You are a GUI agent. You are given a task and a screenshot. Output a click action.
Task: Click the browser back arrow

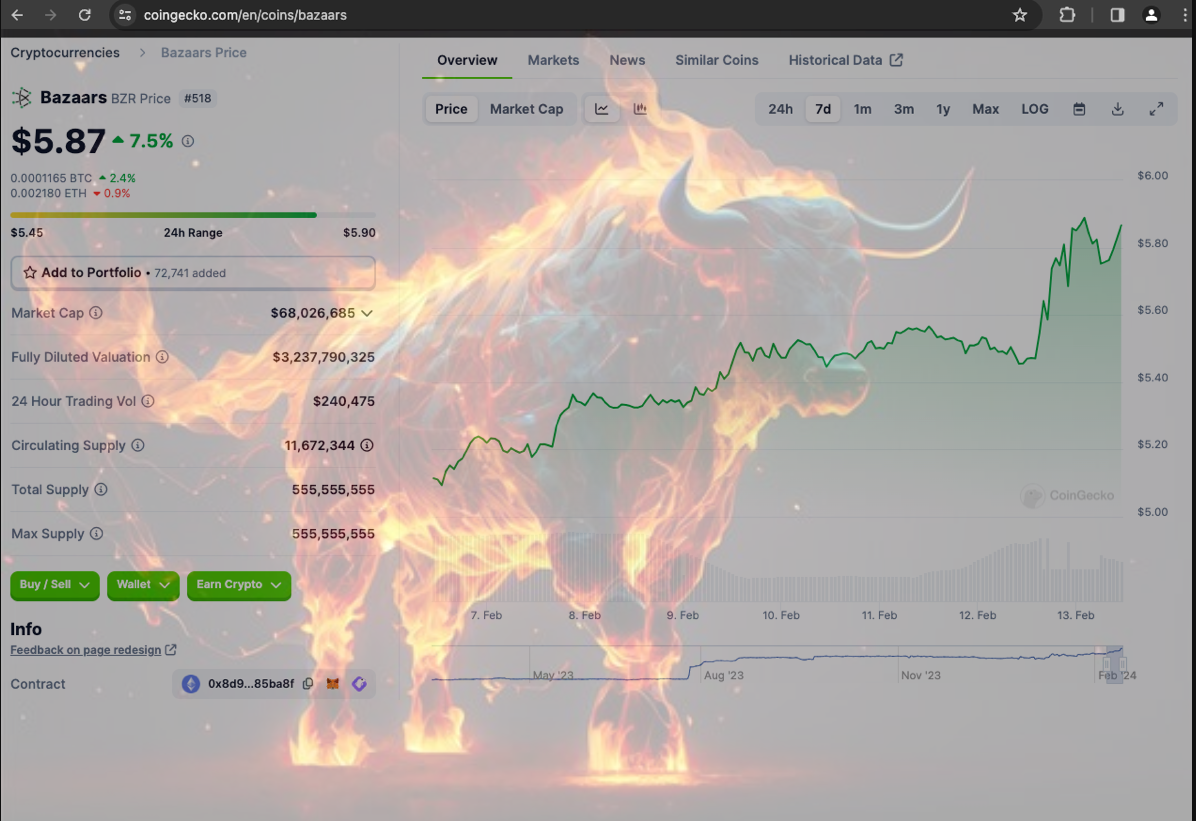(x=17, y=14)
